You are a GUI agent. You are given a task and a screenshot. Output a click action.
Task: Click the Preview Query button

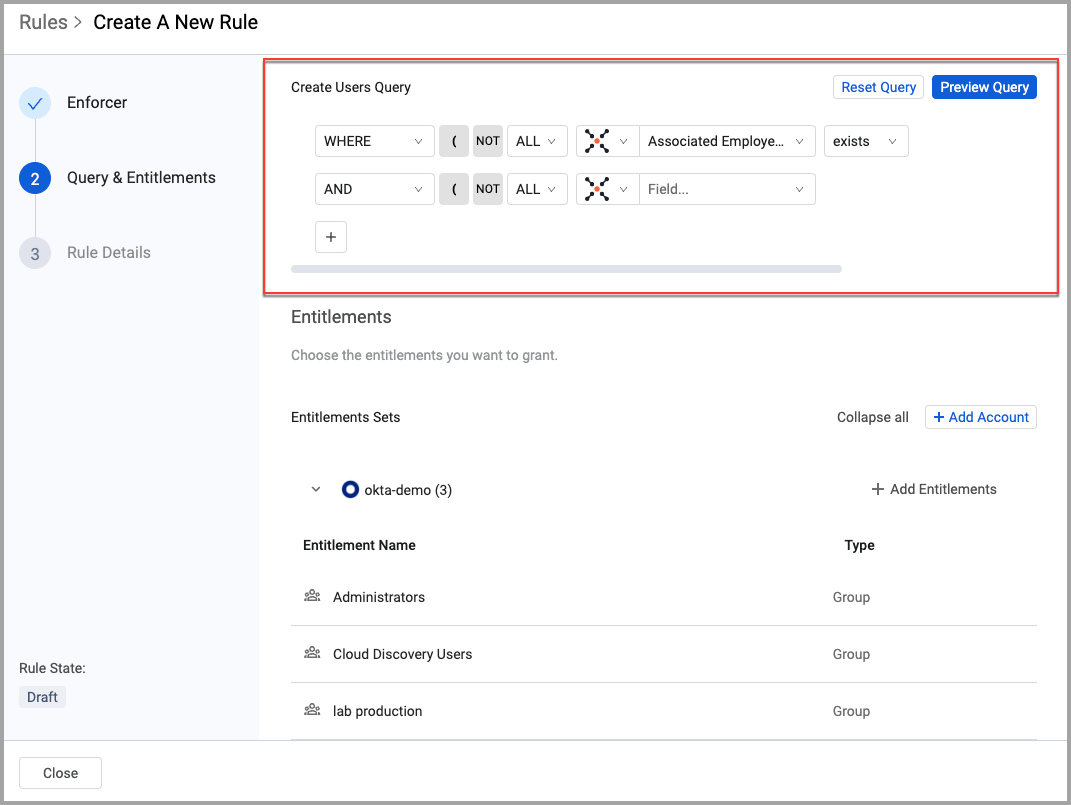(x=984, y=87)
